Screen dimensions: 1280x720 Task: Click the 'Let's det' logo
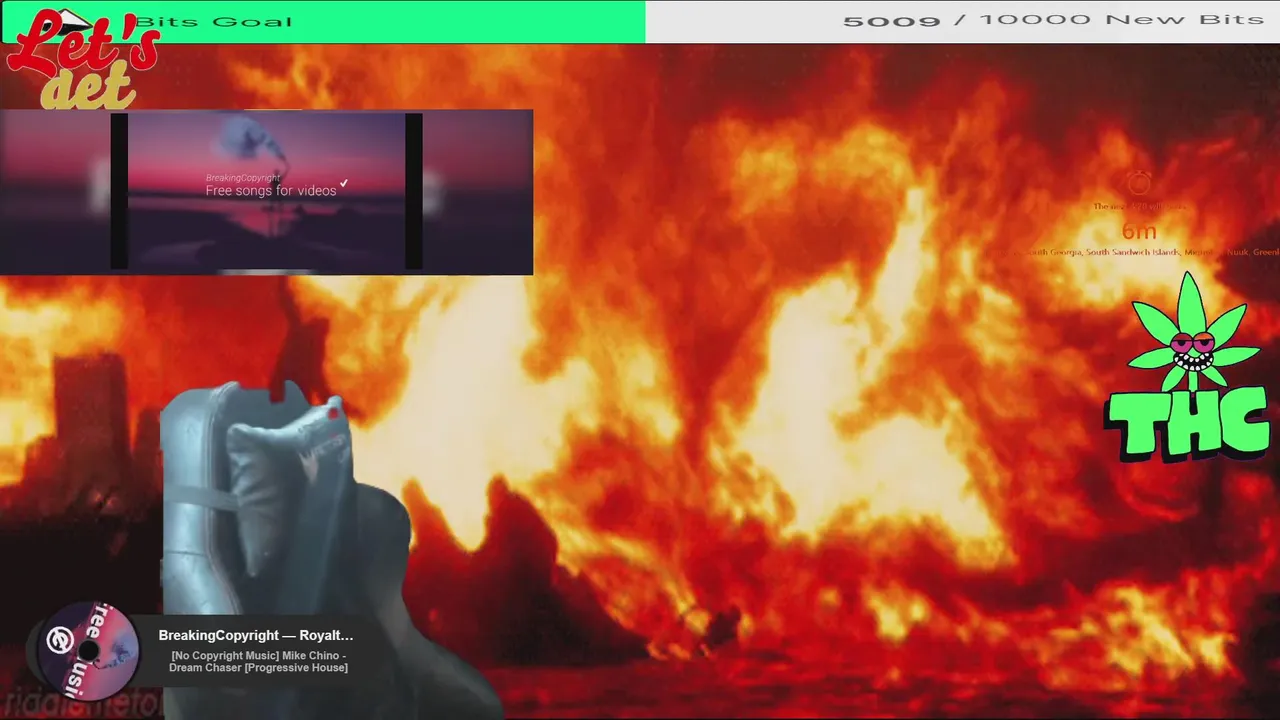click(82, 60)
